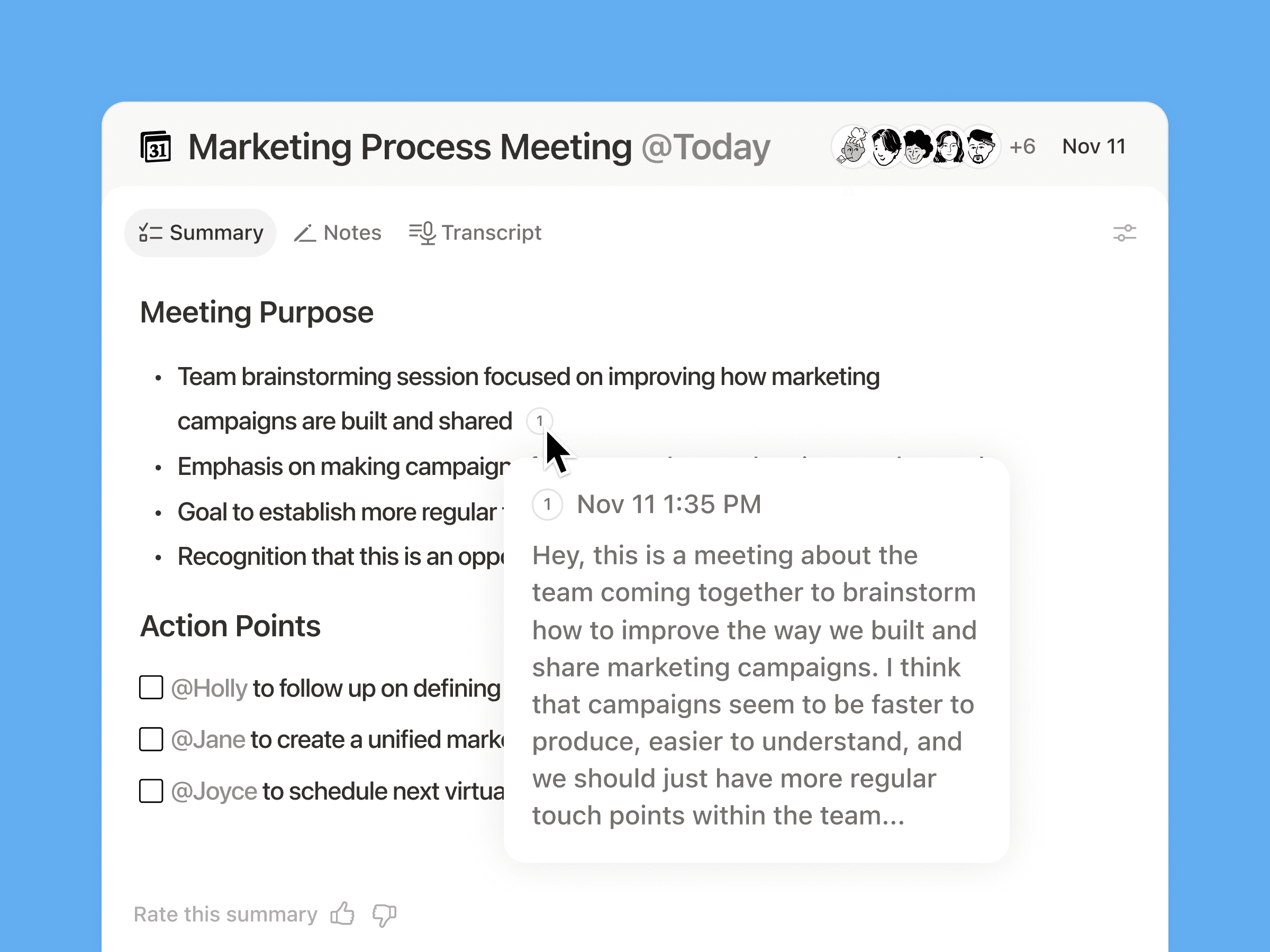
Task: Check @Jane's unified marketing action item
Action: click(x=151, y=739)
